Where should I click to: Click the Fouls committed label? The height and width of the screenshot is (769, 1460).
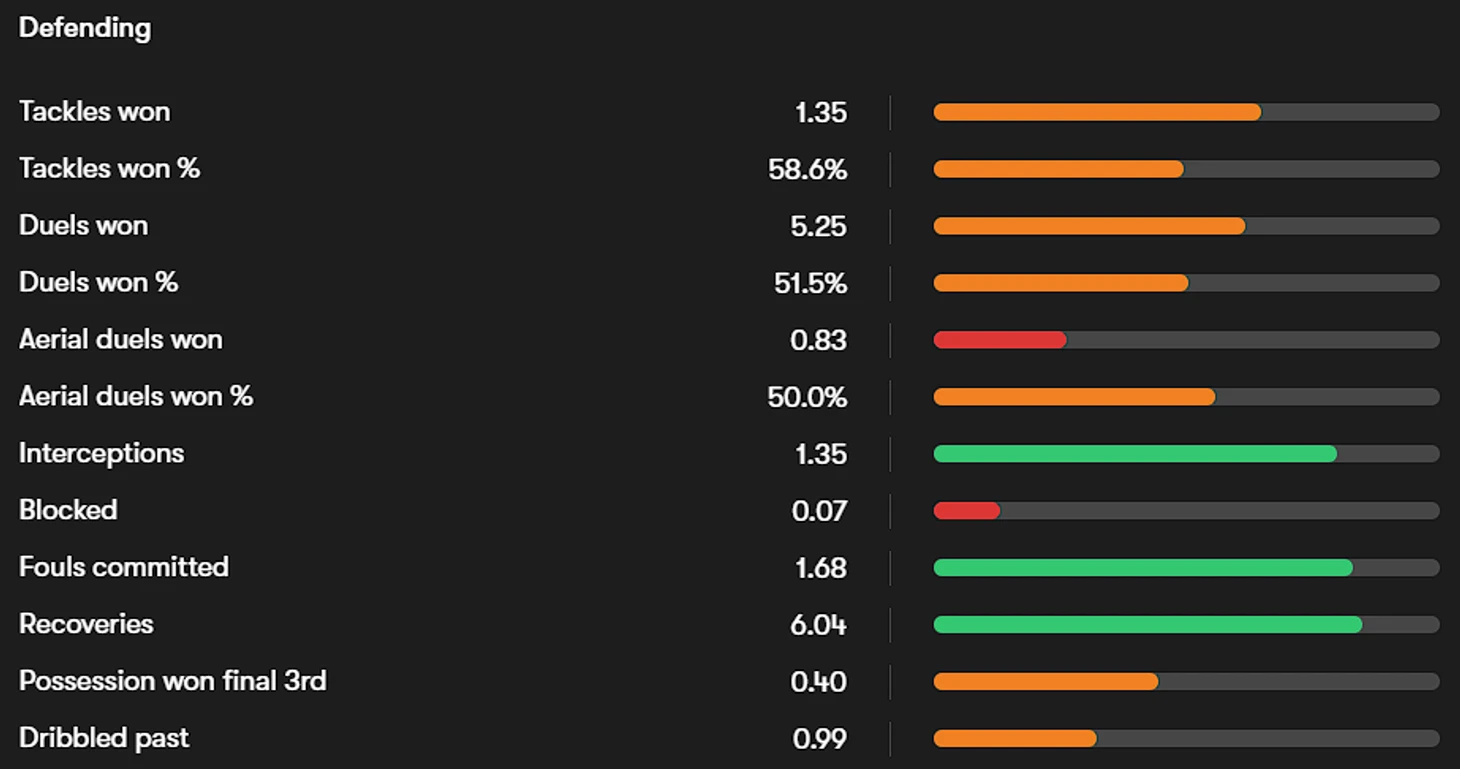pos(124,567)
